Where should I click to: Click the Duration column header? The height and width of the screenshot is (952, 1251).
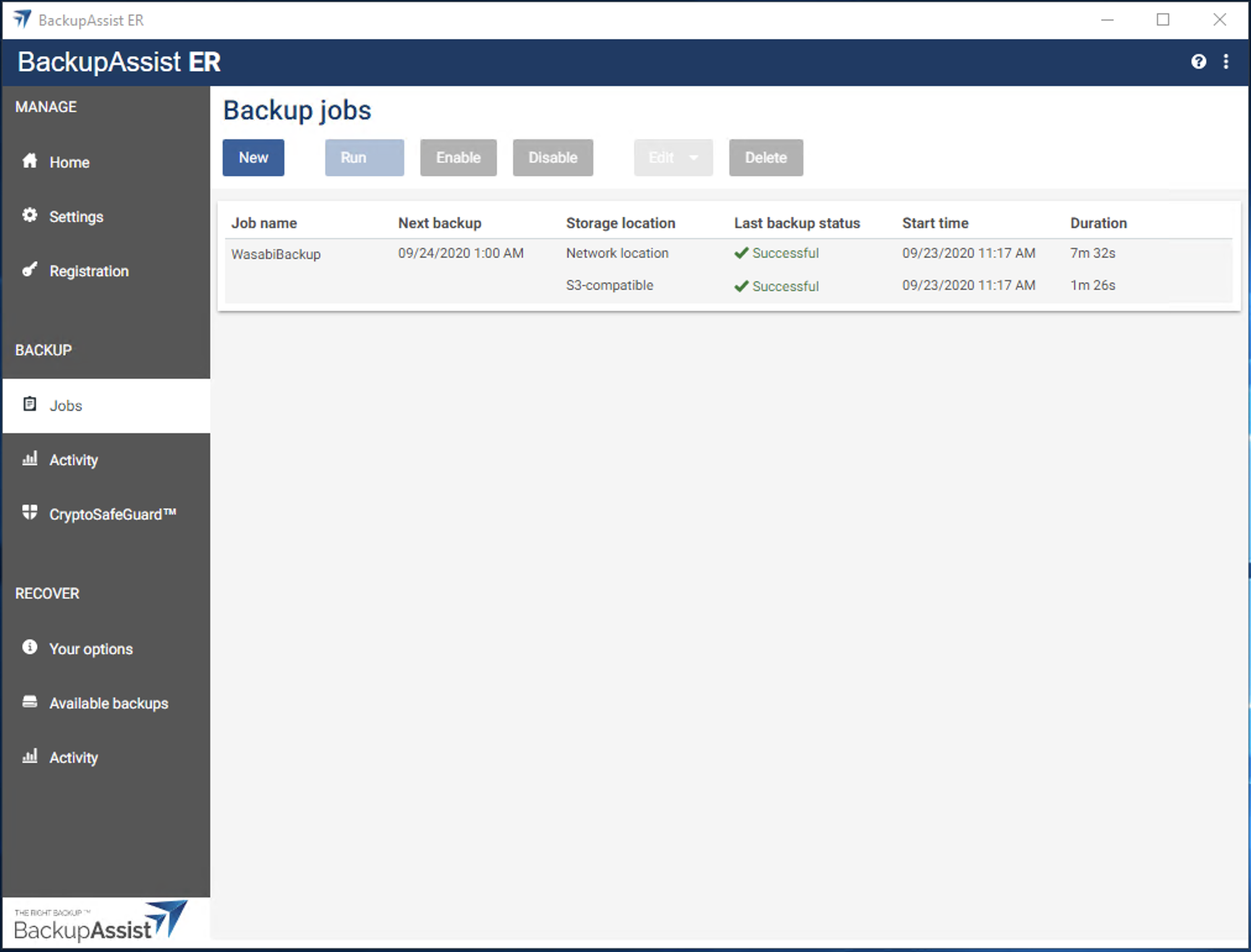1098,223
